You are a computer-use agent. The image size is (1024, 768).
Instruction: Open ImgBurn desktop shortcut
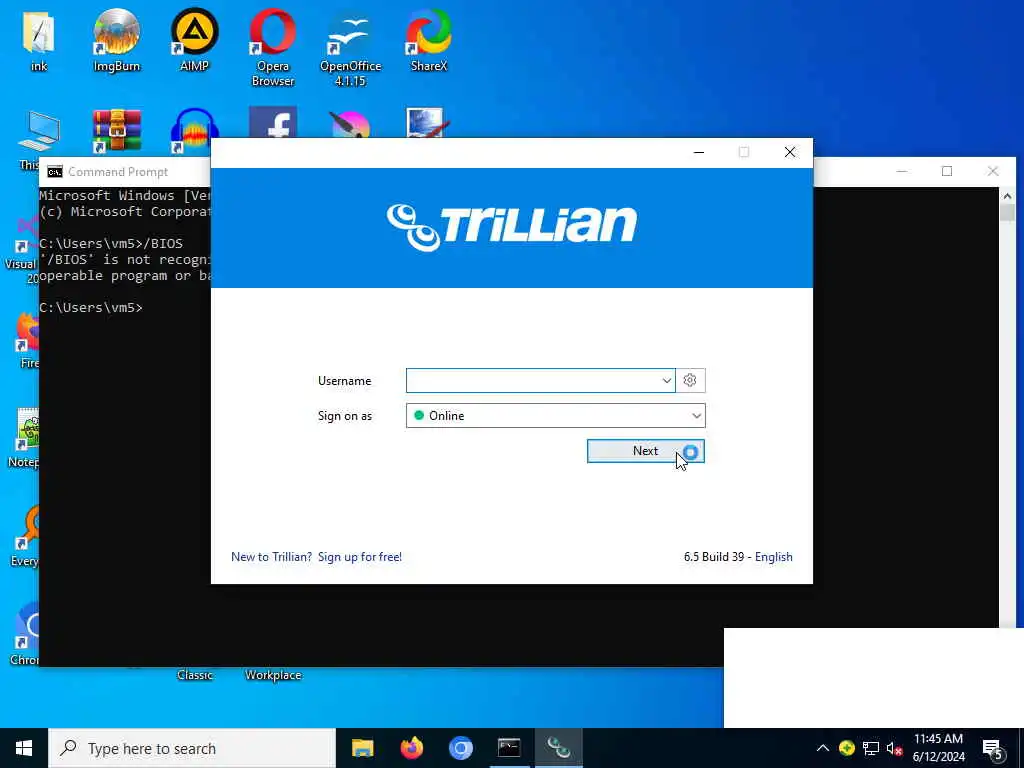tap(116, 40)
